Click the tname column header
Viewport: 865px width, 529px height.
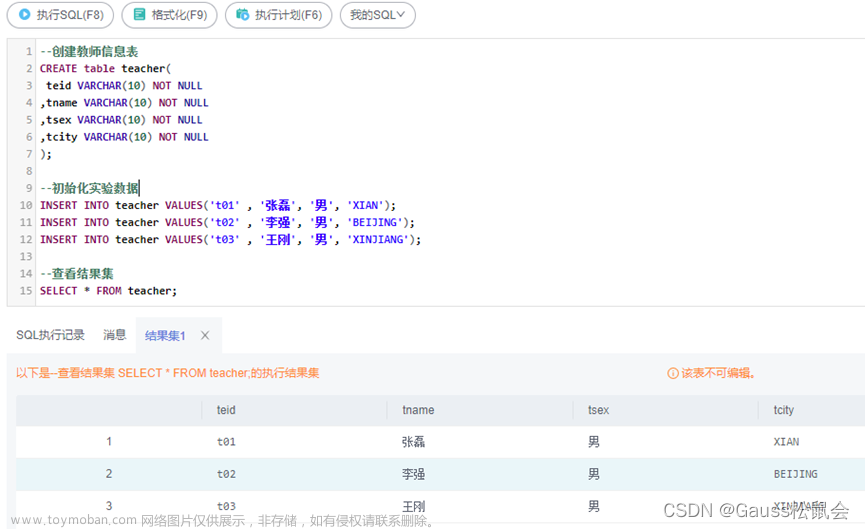click(418, 410)
